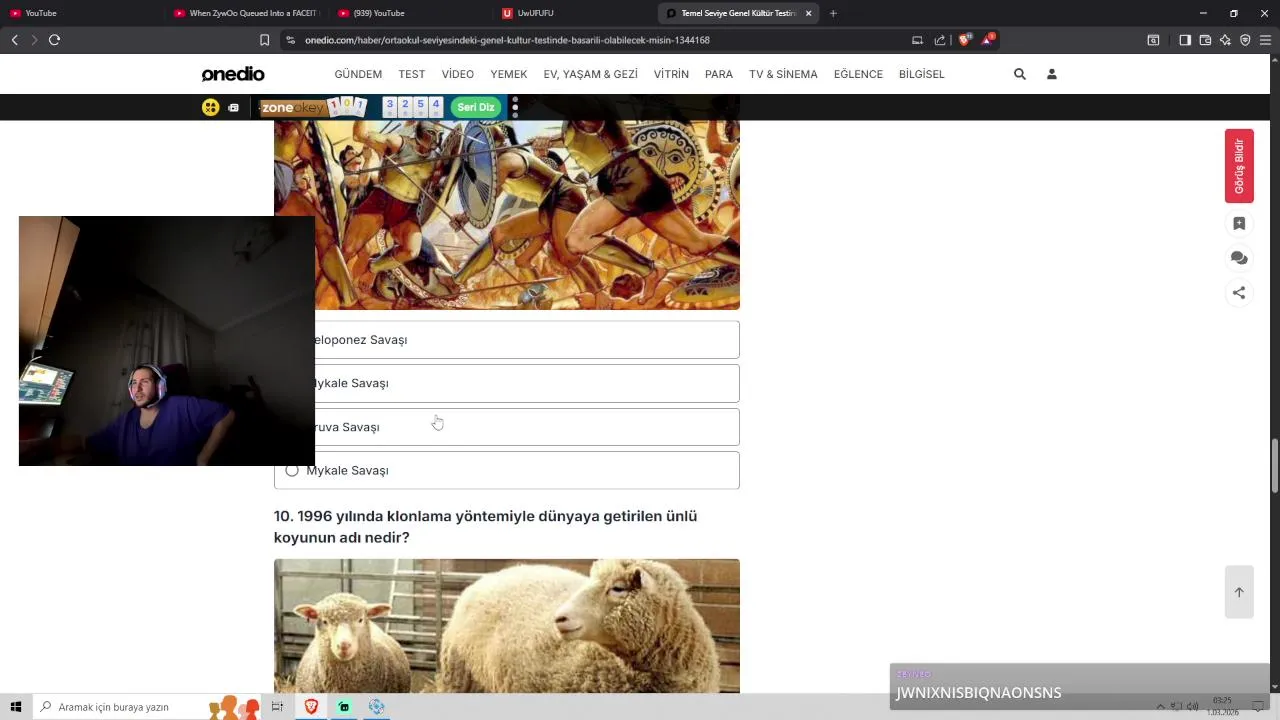This screenshot has height=720, width=1280.
Task: Click the Brave icon in the taskbar
Action: 311,707
